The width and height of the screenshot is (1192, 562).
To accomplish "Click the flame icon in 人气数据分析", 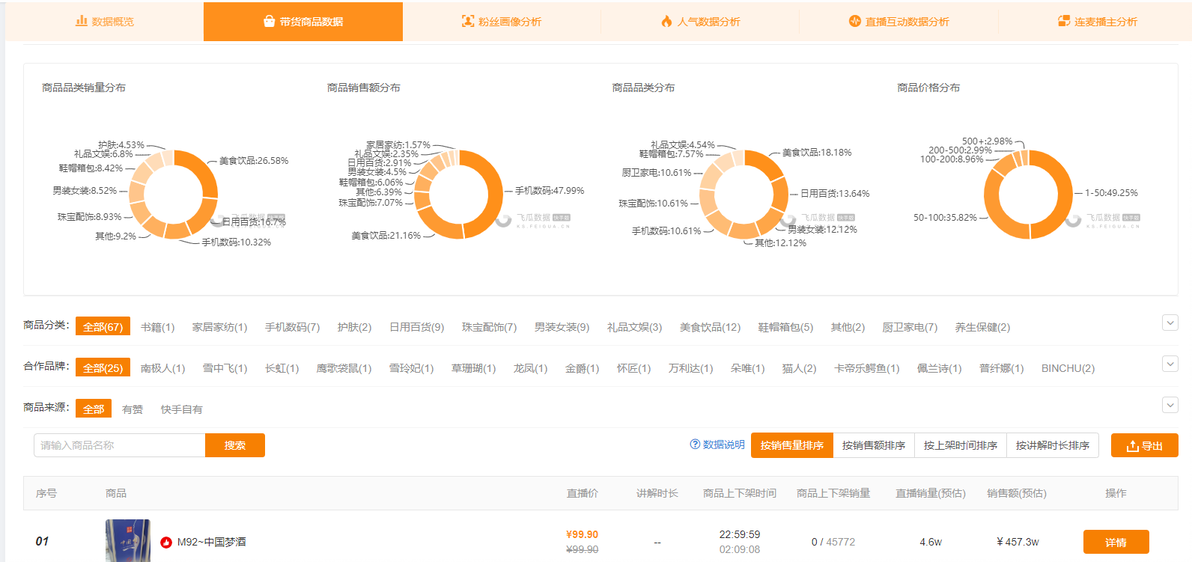I will (666, 21).
